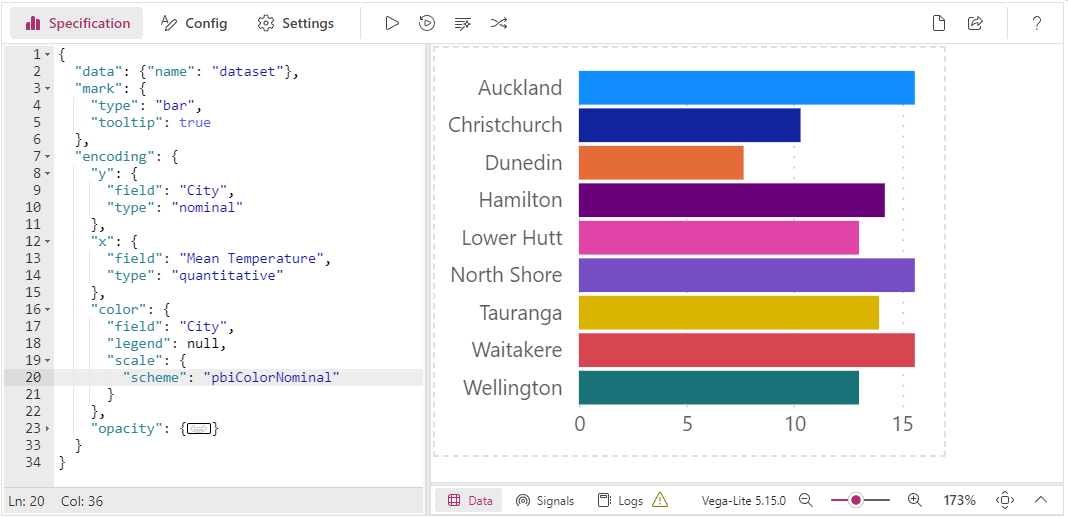The width and height of the screenshot is (1068, 518).
Task: Click the 173% zoom level value
Action: point(959,500)
